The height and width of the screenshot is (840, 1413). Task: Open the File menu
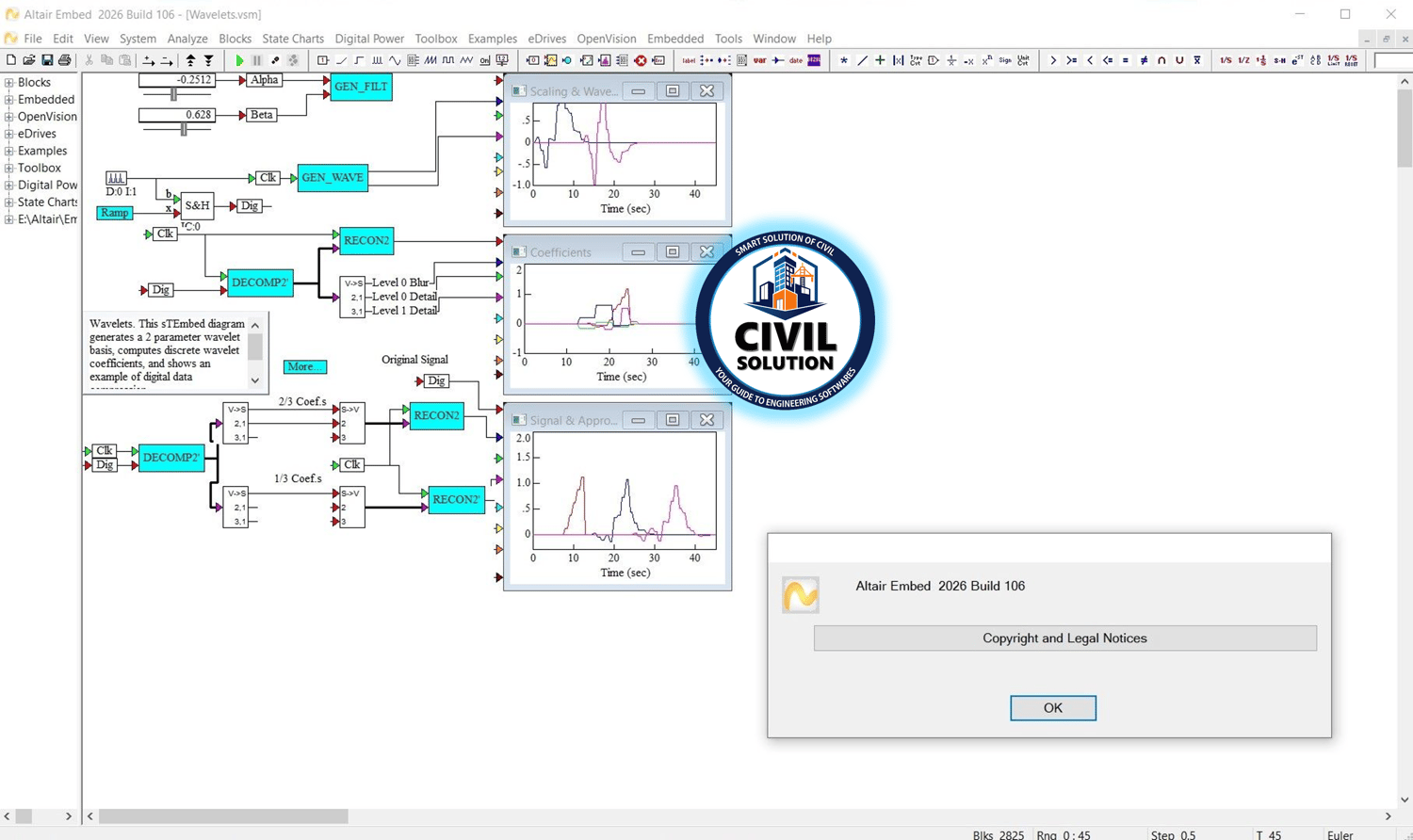pos(33,39)
